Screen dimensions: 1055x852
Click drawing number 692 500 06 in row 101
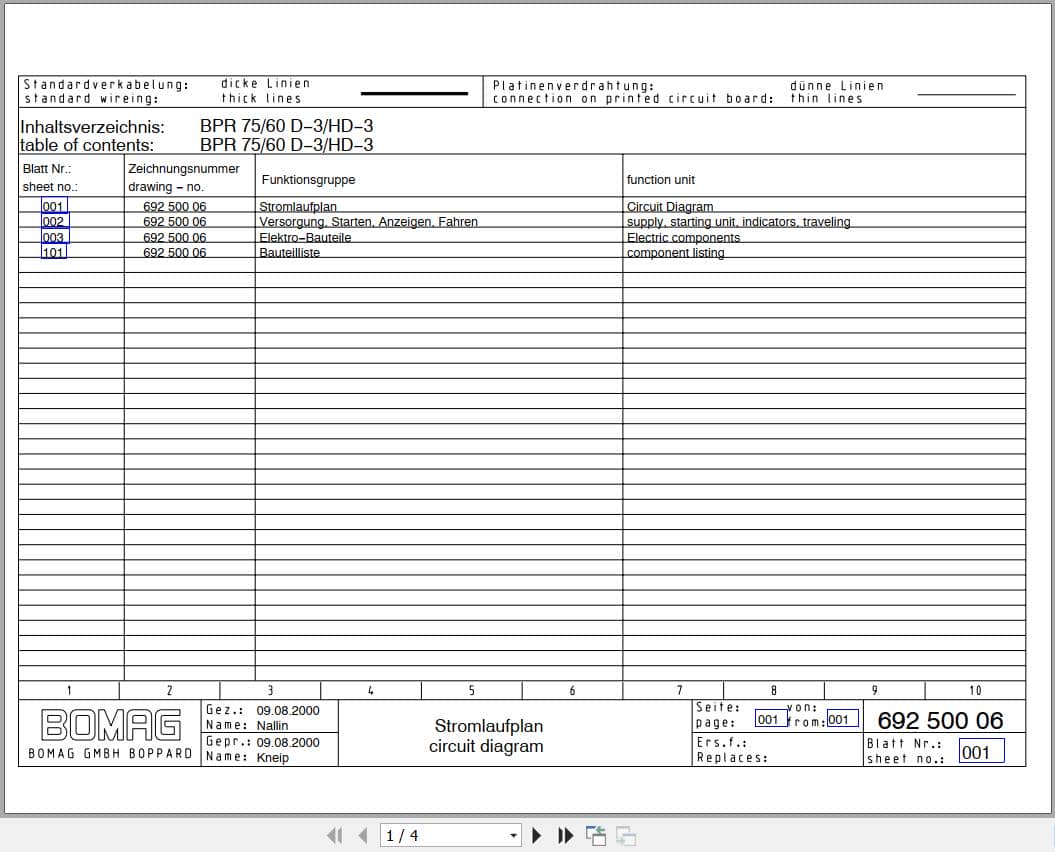coord(174,252)
